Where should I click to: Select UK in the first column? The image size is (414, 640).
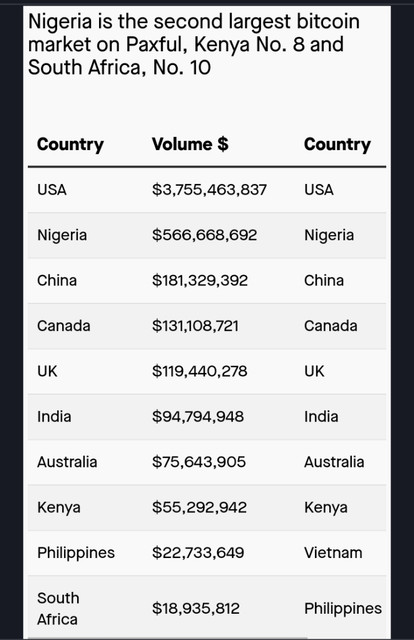tap(47, 371)
